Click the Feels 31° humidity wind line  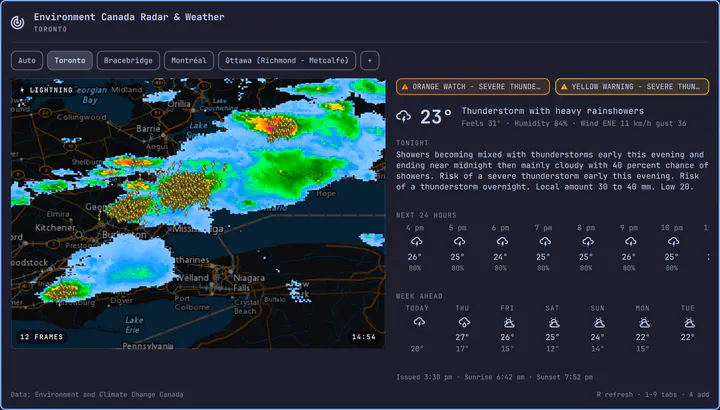pos(574,124)
